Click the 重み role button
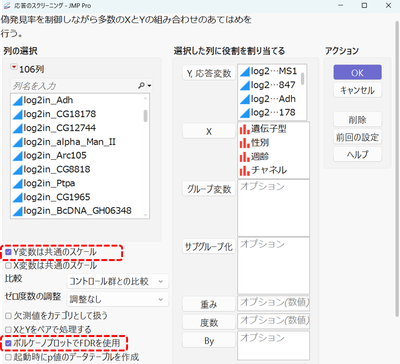This screenshot has width=400, height=364. pyautogui.click(x=209, y=304)
